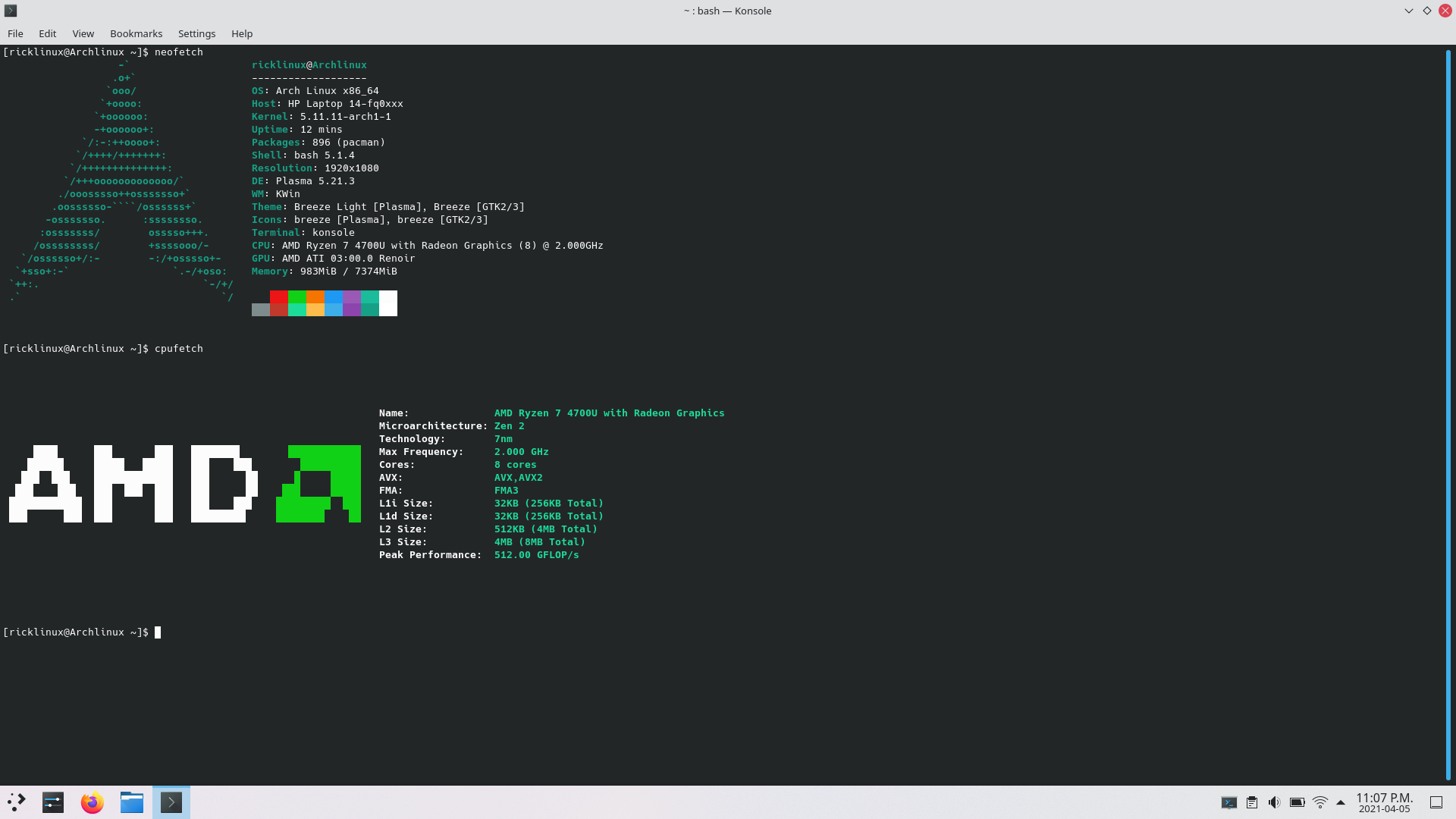The image size is (1456, 819).
Task: Open the Help menu
Action: 242,33
